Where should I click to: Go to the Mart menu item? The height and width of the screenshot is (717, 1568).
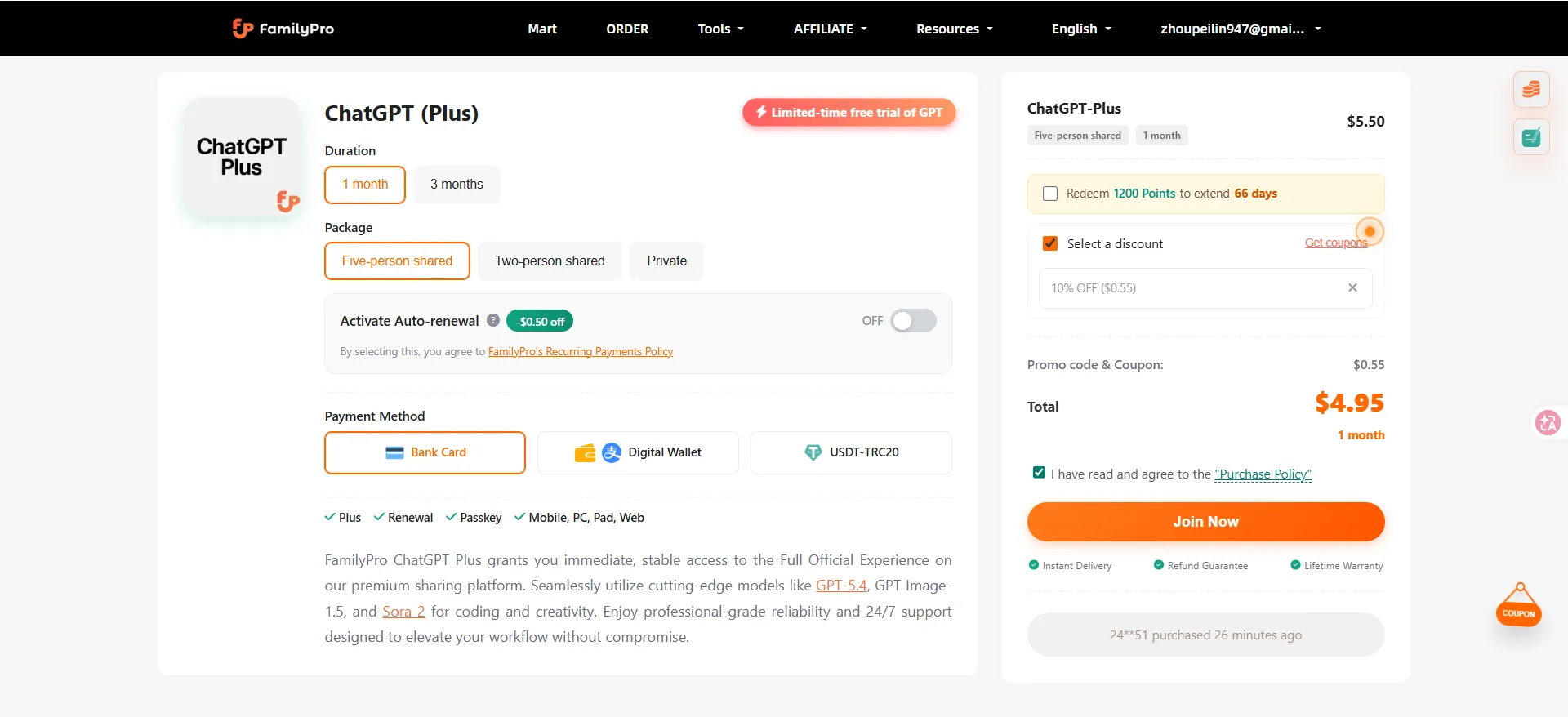coord(542,29)
